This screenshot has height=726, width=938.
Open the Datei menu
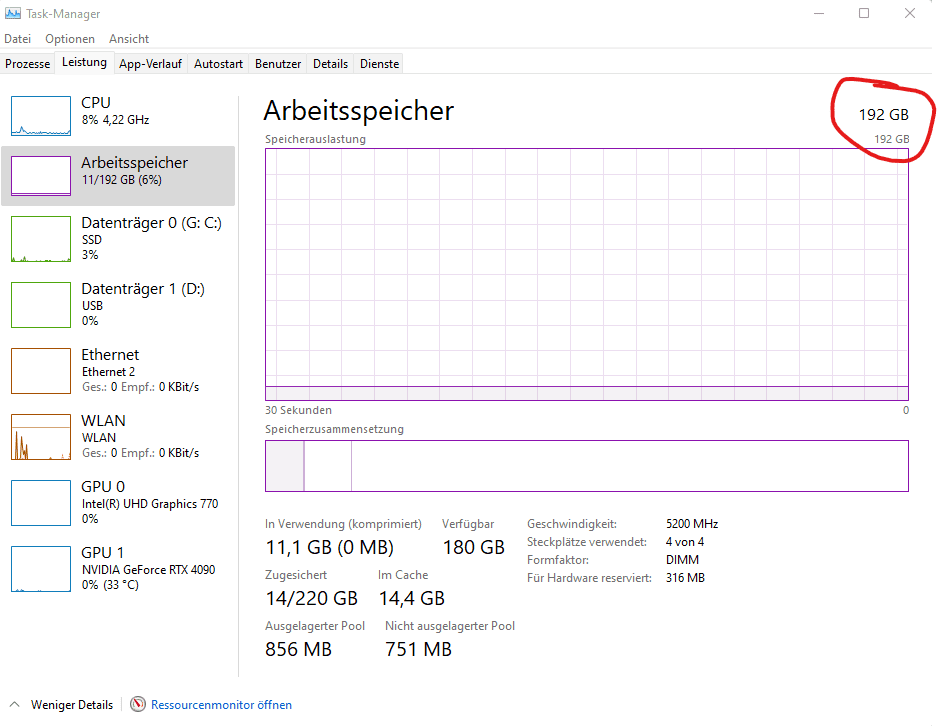pos(17,39)
